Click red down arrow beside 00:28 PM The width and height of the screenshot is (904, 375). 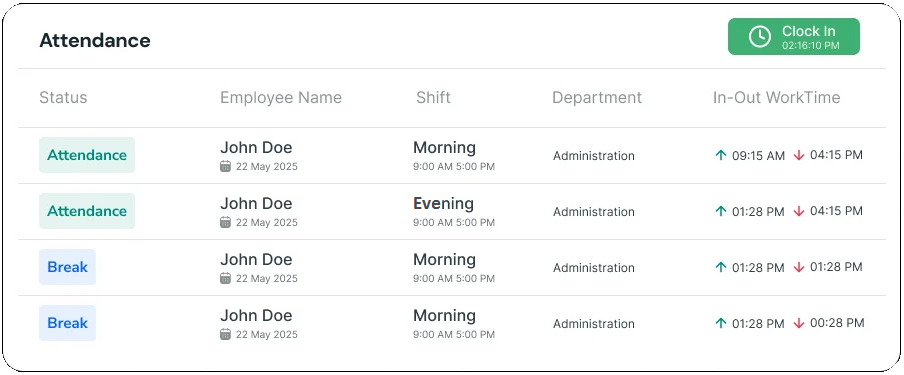point(798,323)
